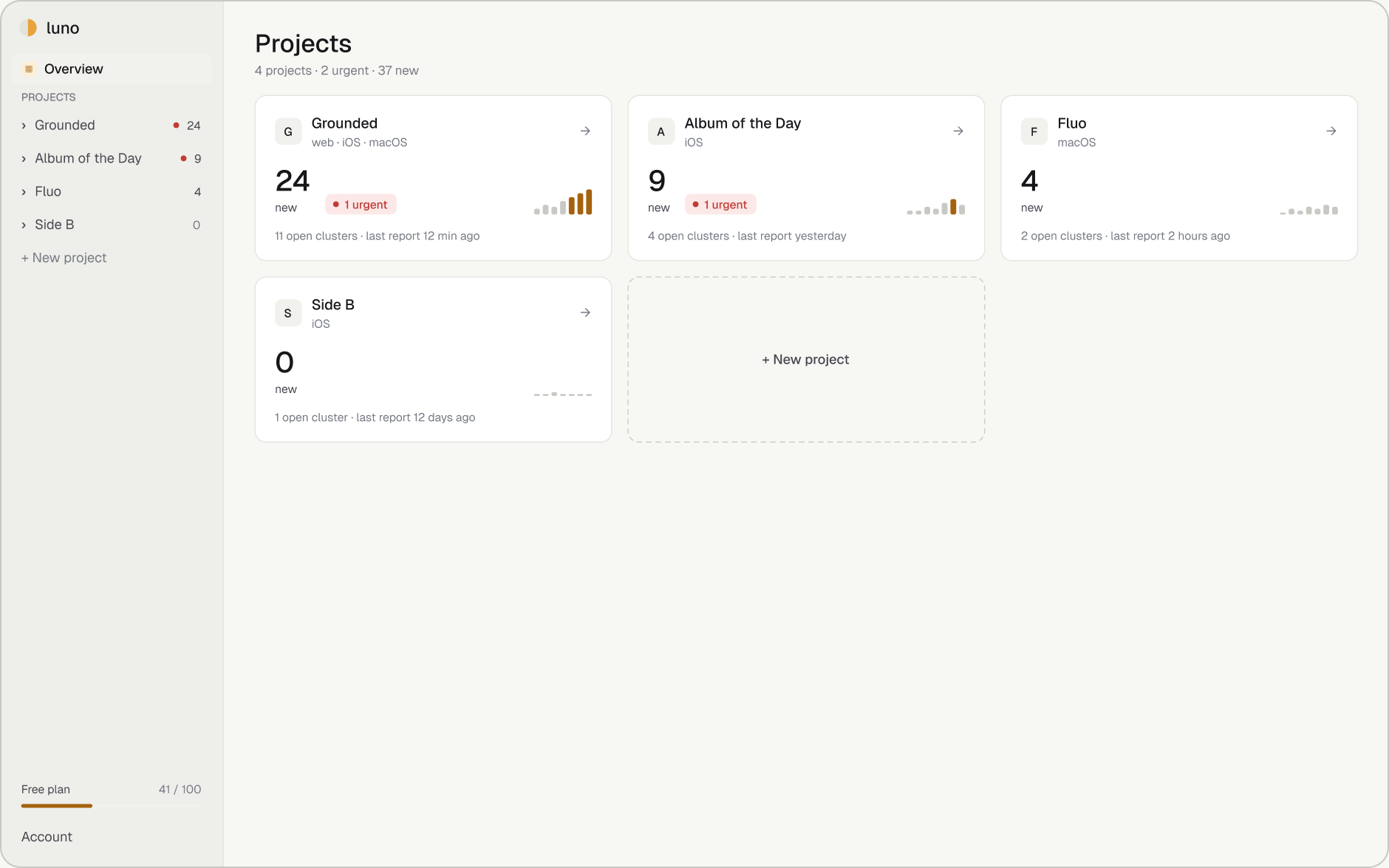Viewport: 1389px width, 868px height.
Task: Click '2 open clusters · last report 2 hours ago'
Action: click(1125, 236)
